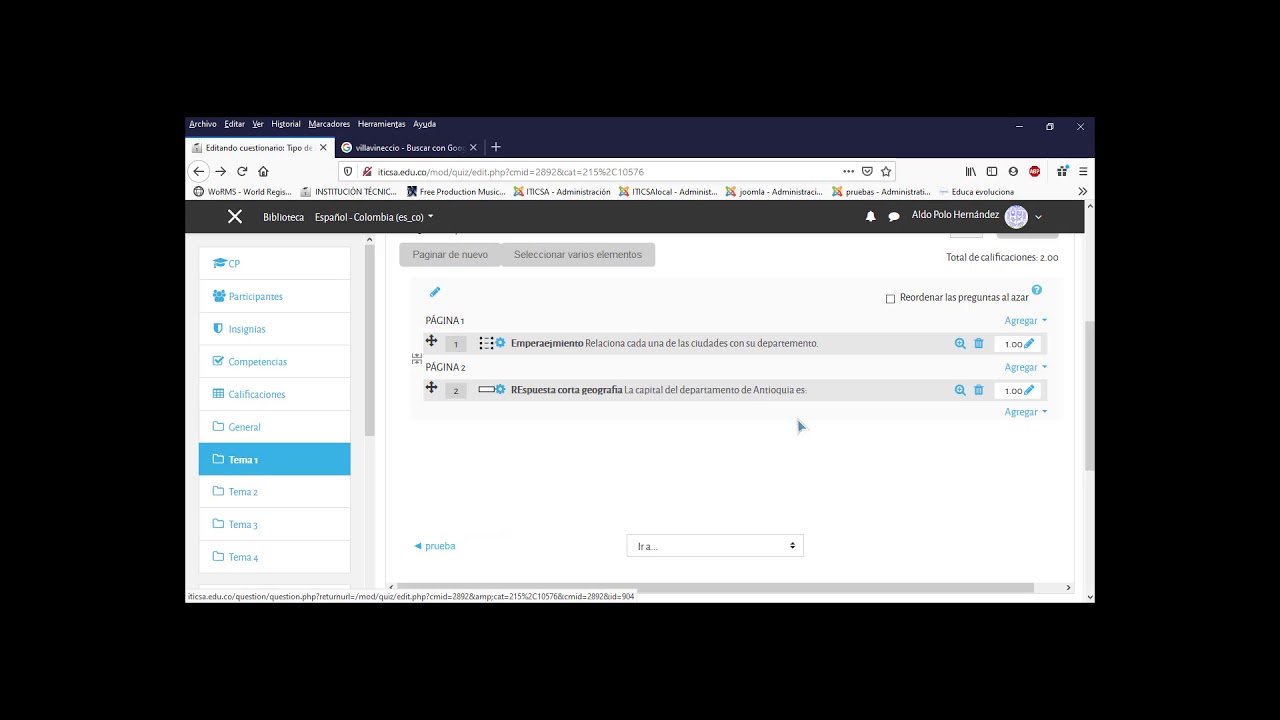Open Editar menu
Screen dimensions: 1280x720
tap(235, 124)
